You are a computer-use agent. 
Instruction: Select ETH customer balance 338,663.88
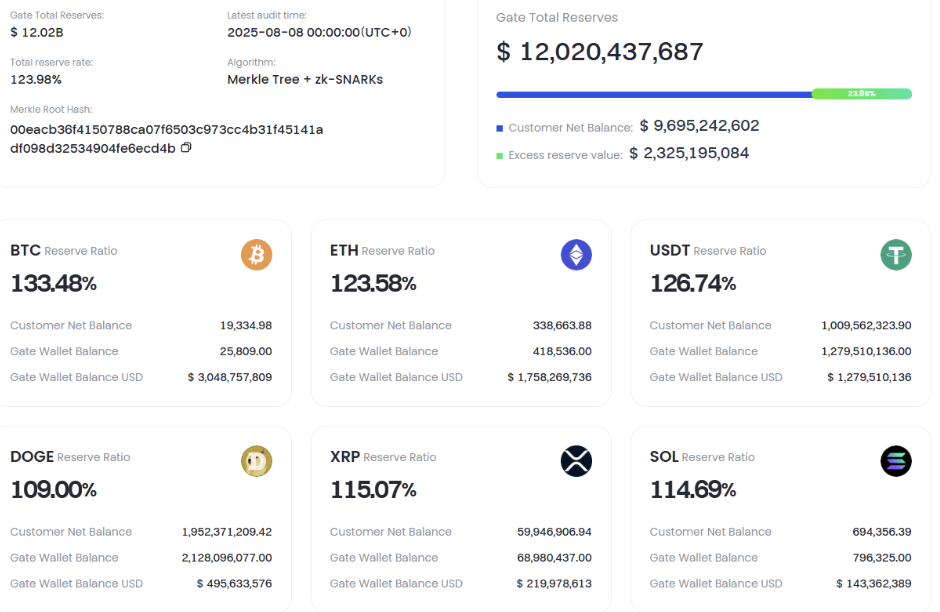tap(562, 325)
